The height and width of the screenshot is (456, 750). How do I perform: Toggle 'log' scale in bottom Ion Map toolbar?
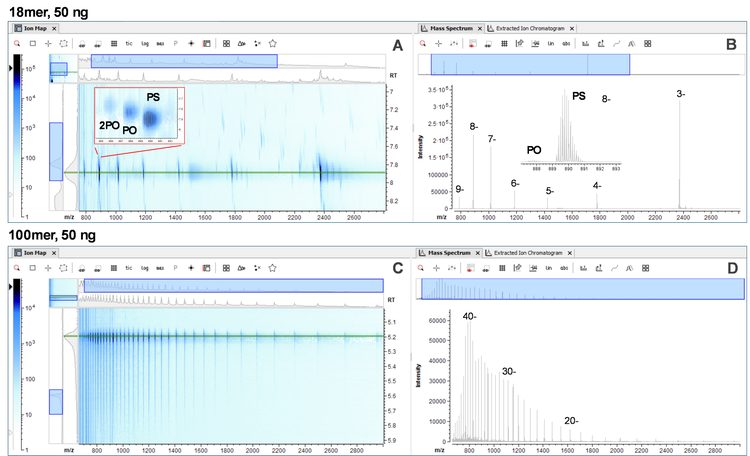coord(145,268)
